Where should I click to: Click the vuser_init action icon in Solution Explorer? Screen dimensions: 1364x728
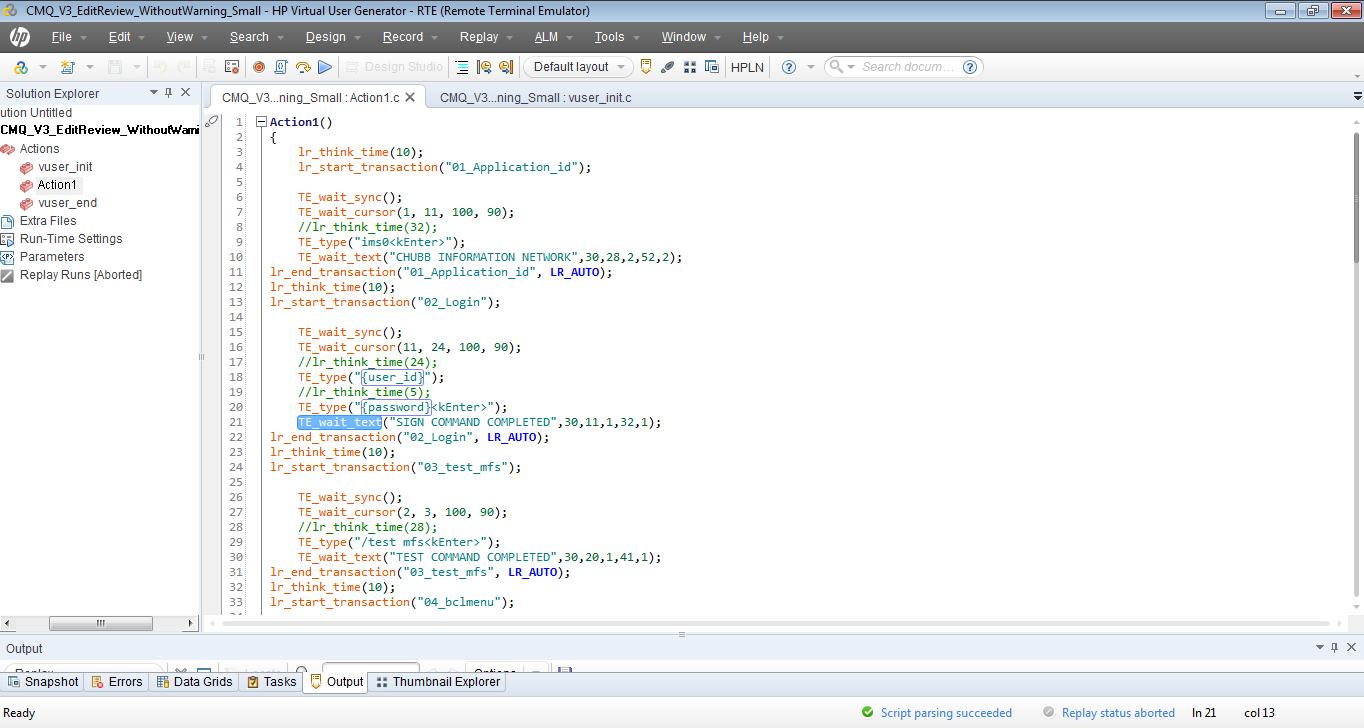point(27,167)
